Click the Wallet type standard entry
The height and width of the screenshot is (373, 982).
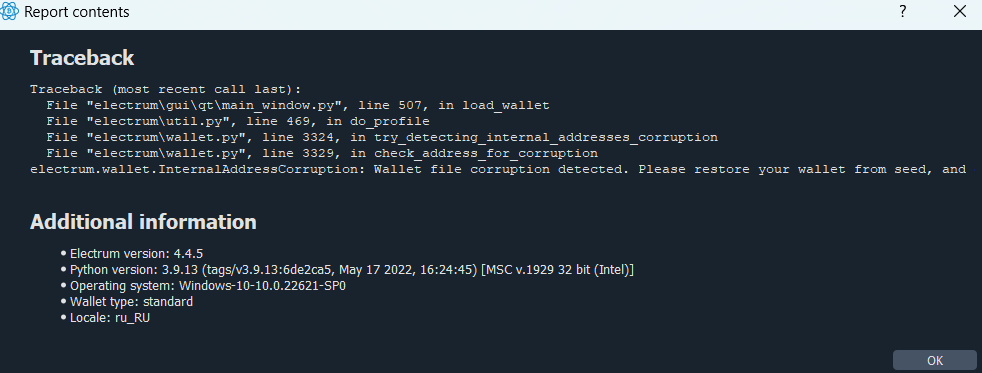click(x=131, y=302)
